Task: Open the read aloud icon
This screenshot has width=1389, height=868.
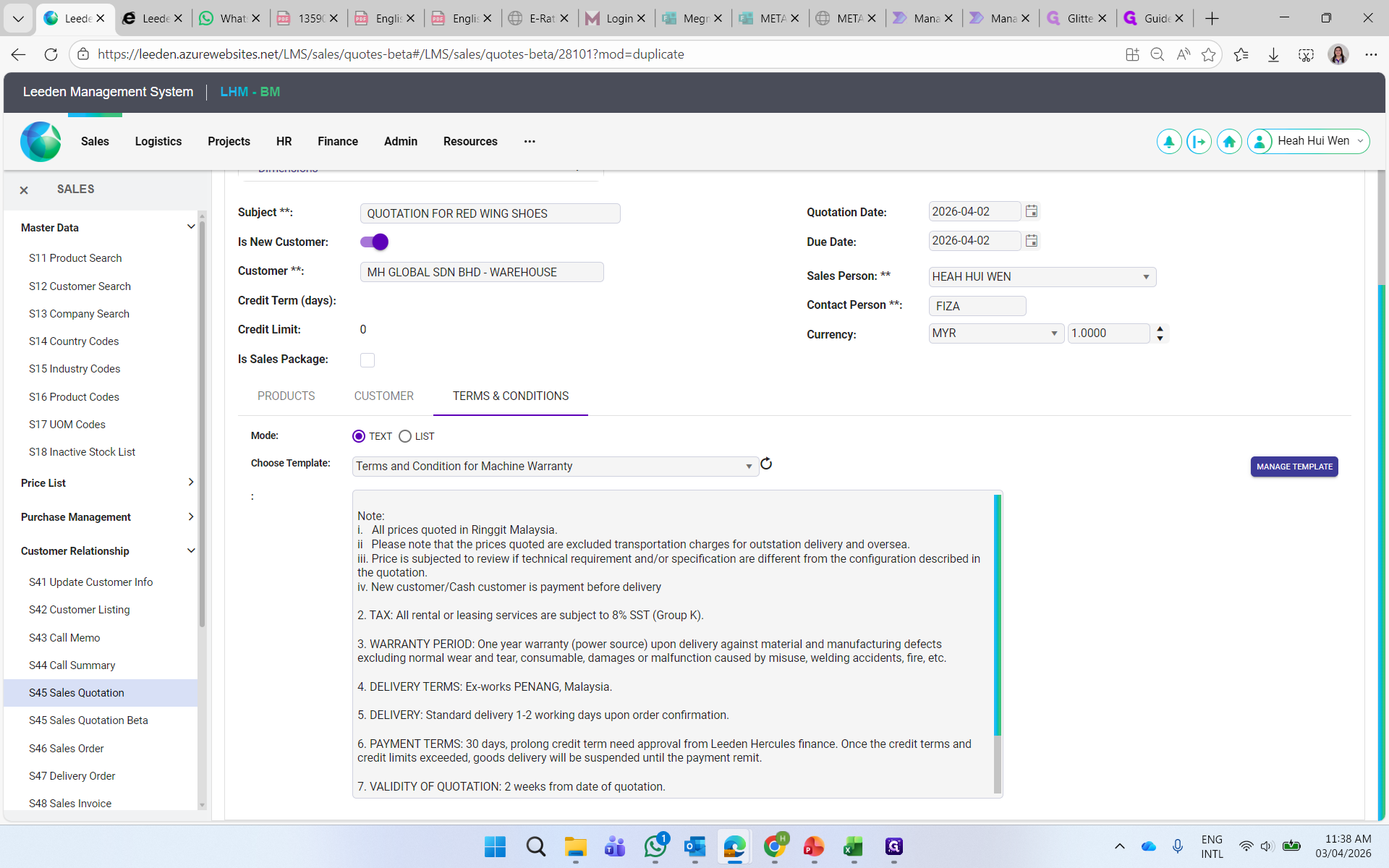Action: 1184,54
